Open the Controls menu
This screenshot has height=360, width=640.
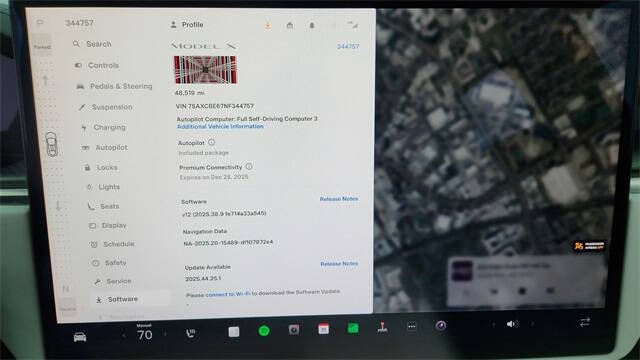coord(97,65)
